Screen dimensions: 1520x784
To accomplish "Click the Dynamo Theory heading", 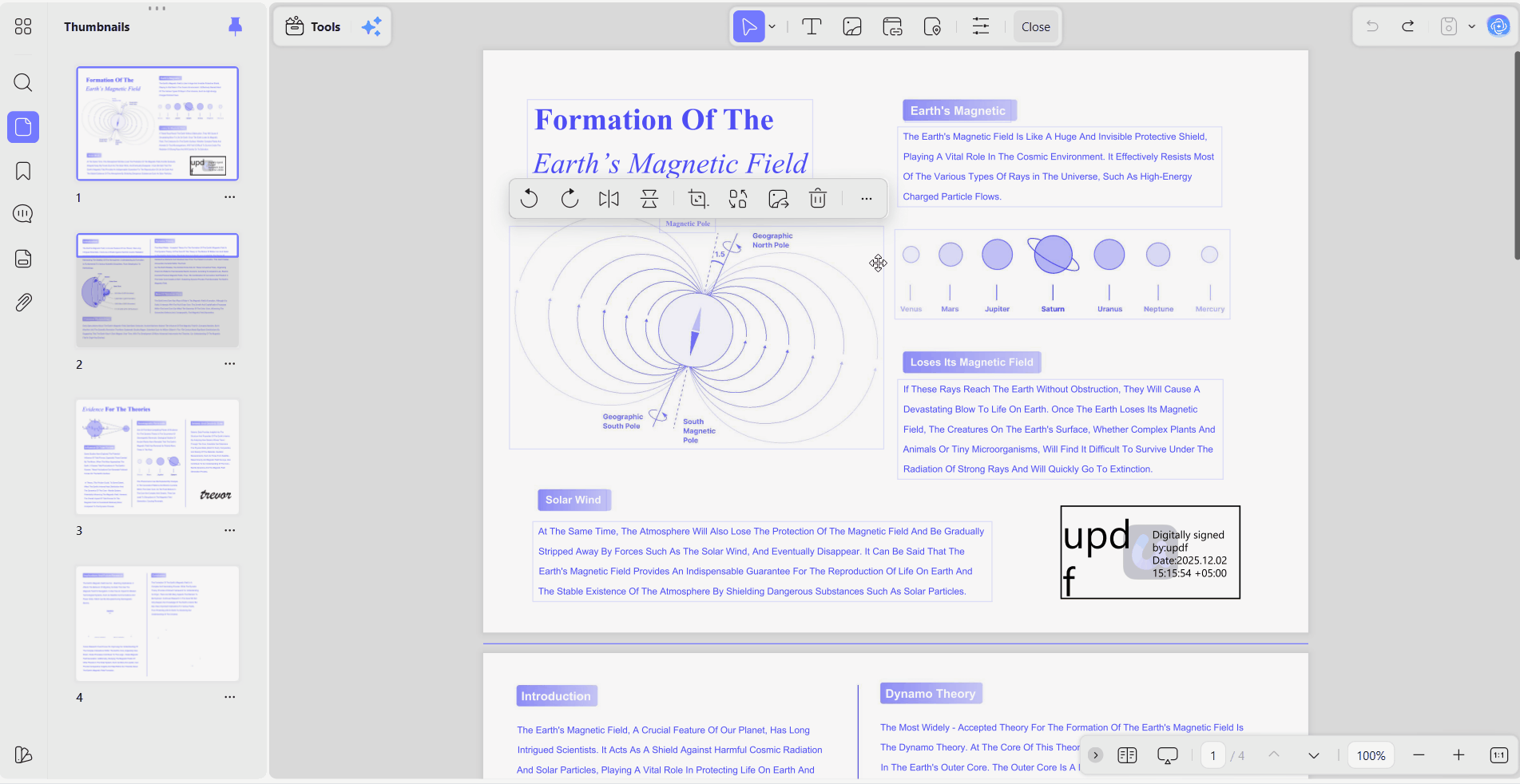I will coord(931,694).
